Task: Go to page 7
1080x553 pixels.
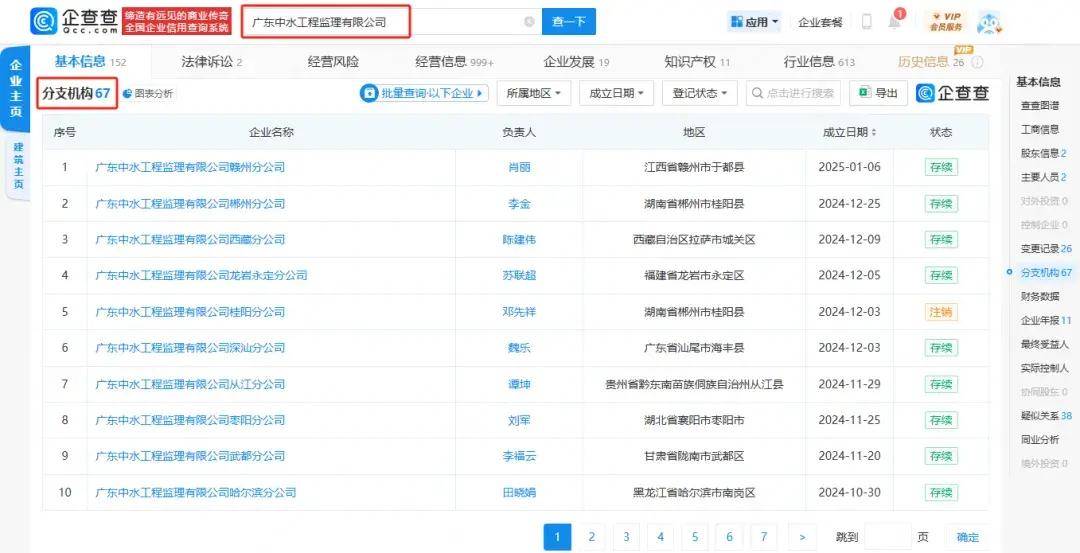Action: pos(764,536)
